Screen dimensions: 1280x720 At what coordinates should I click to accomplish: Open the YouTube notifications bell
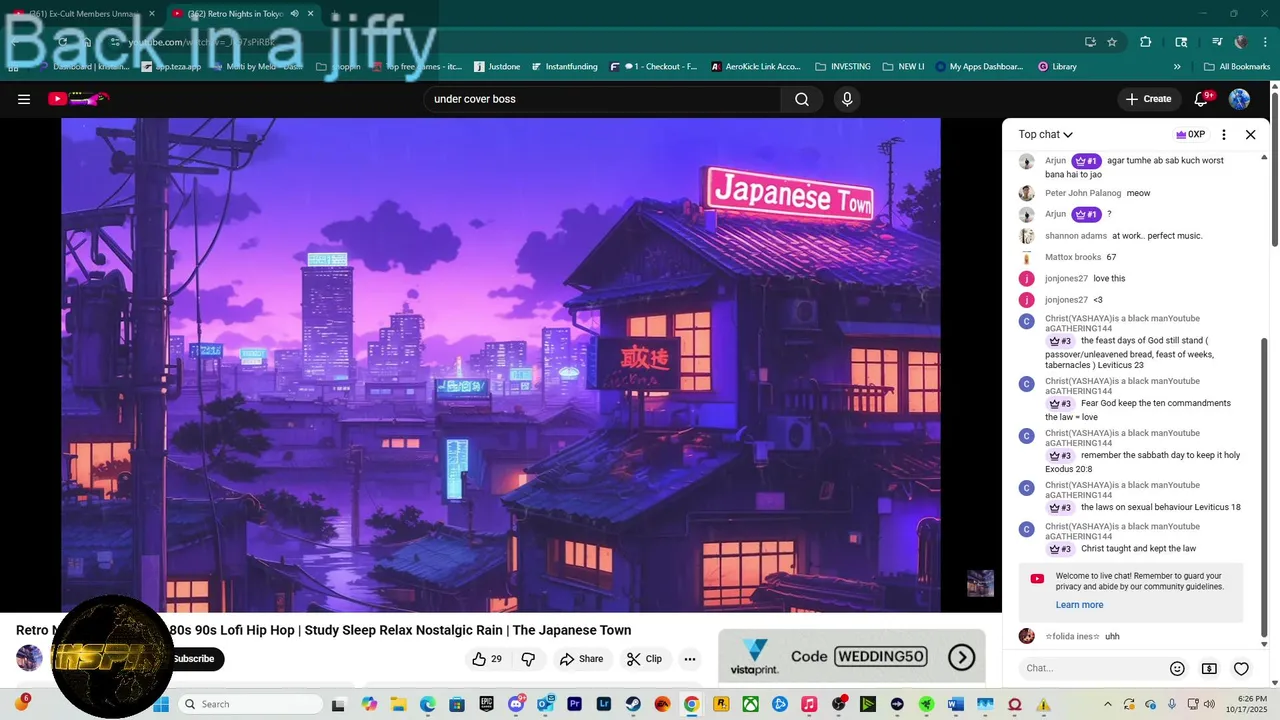pos(1203,99)
